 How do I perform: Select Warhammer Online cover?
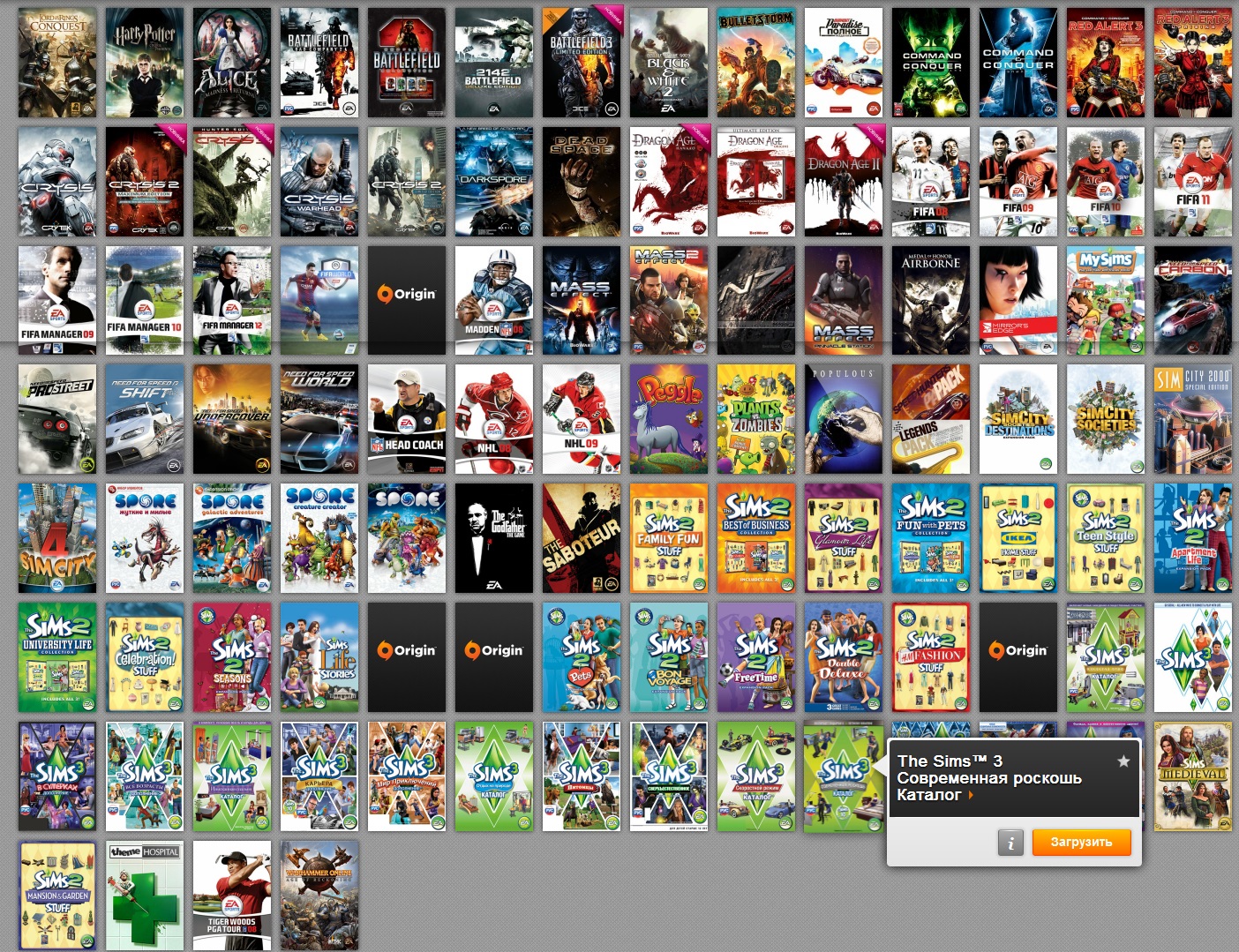coord(319,895)
